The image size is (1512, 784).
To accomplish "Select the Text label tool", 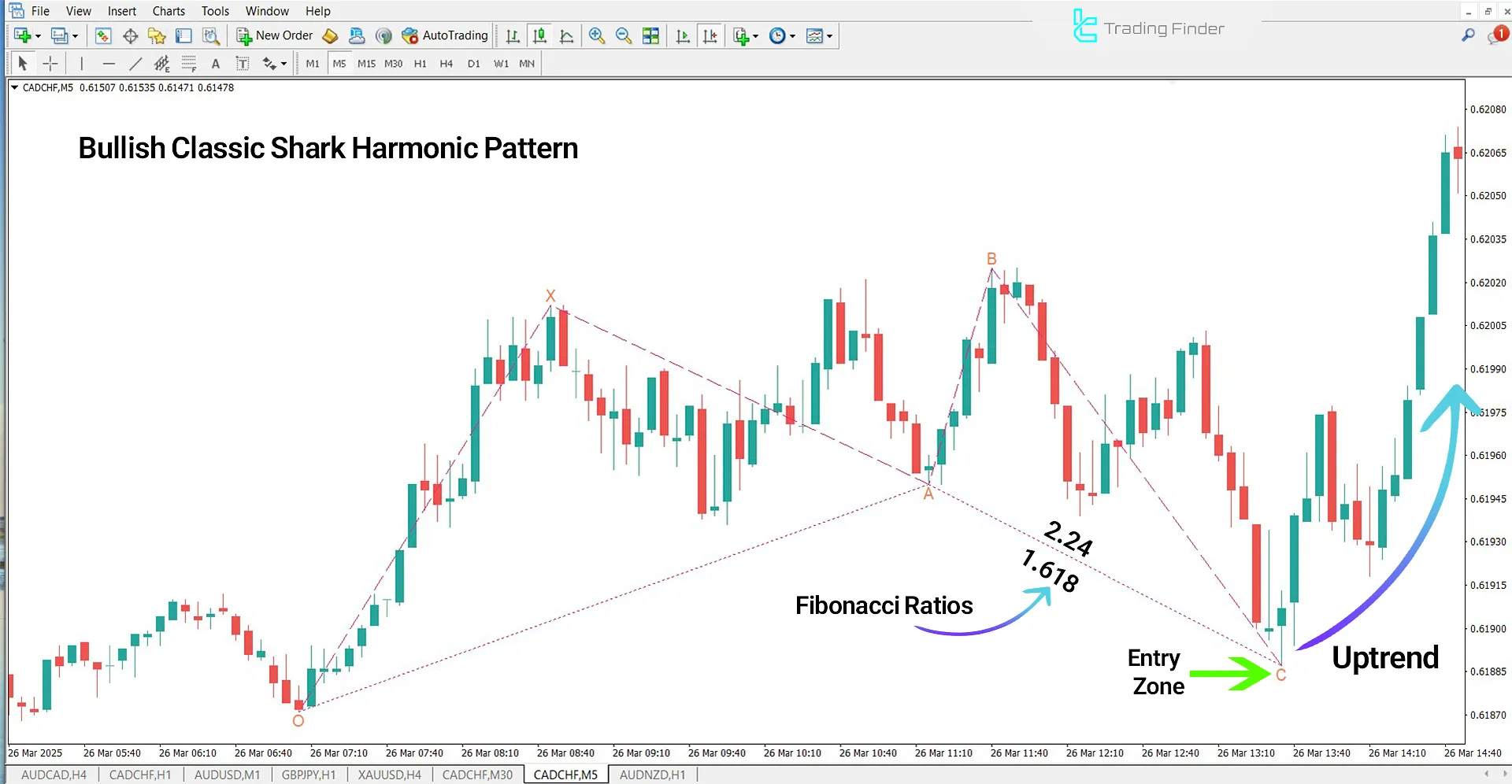I will click(x=216, y=64).
